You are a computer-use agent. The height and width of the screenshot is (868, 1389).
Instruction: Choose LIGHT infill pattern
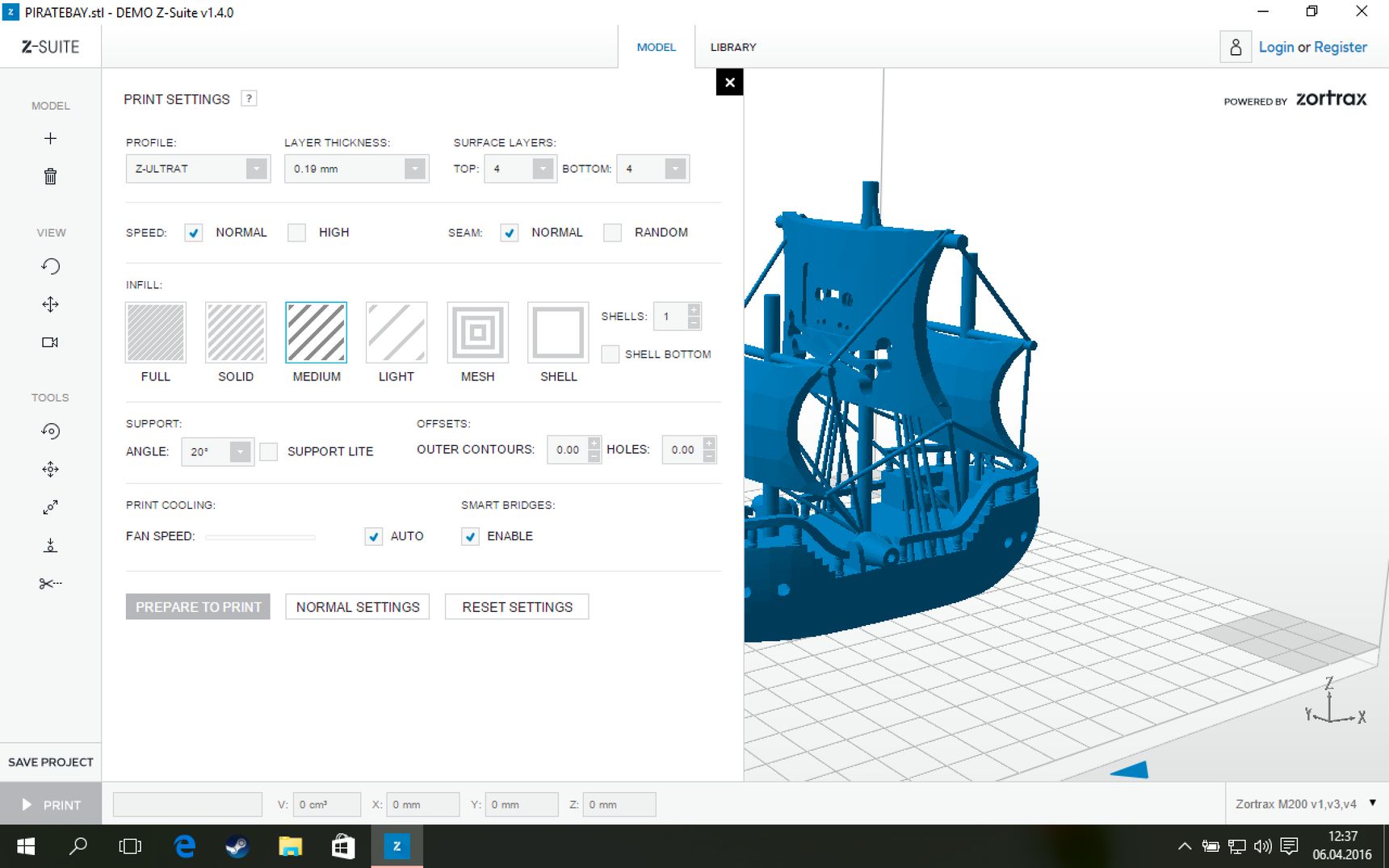point(397,332)
